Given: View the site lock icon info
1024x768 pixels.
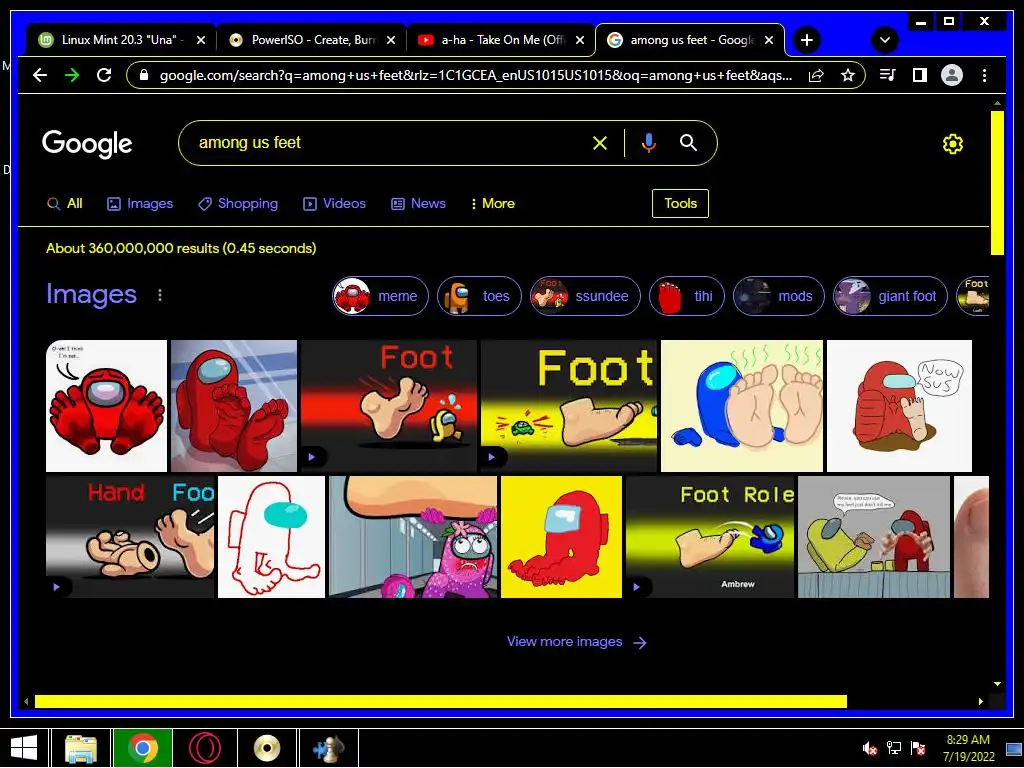Looking at the screenshot, I should click(x=144, y=75).
